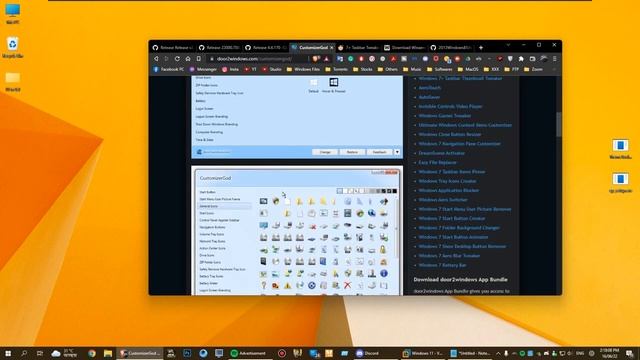
Task: Open DreamScene Activator link
Action: click(x=441, y=153)
